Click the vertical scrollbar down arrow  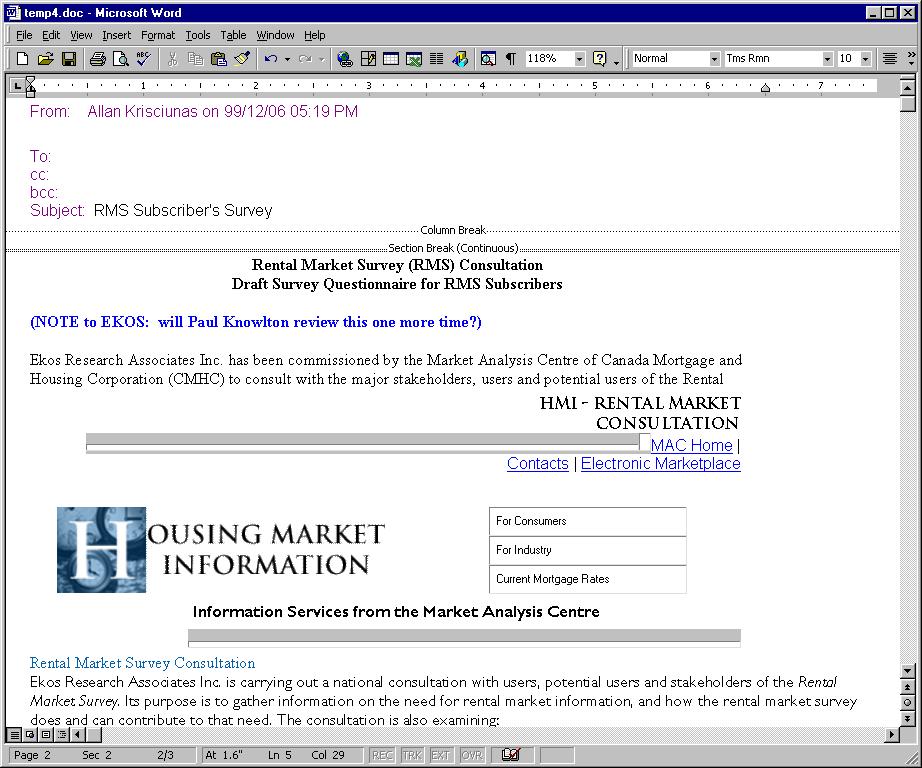pos(907,671)
